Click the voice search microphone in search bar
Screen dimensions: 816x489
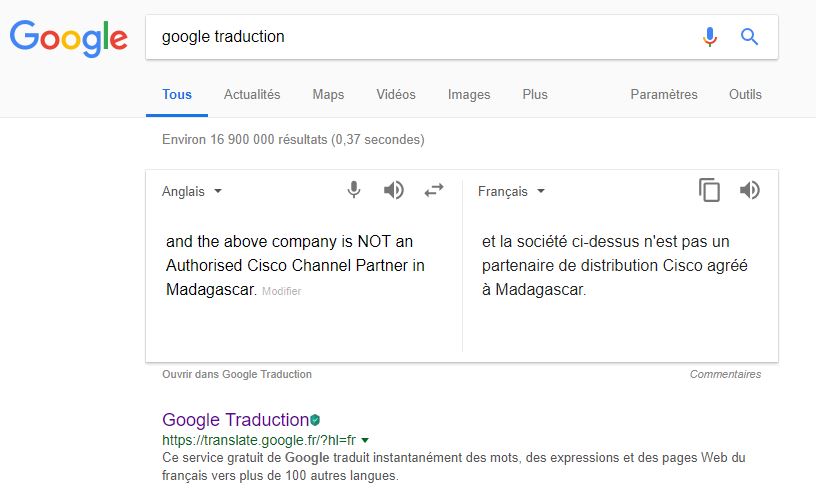click(x=710, y=37)
